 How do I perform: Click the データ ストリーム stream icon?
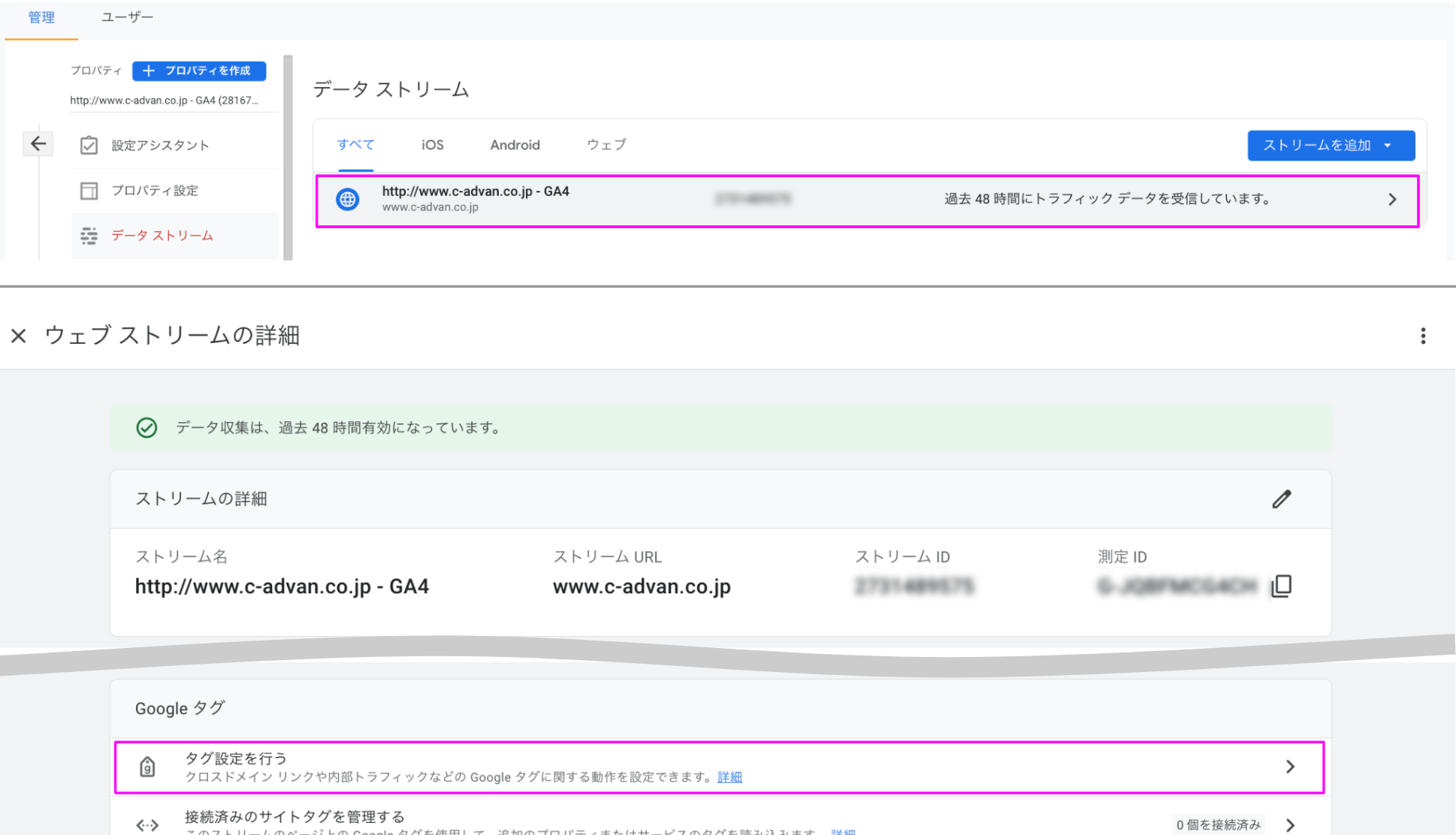[x=89, y=236]
